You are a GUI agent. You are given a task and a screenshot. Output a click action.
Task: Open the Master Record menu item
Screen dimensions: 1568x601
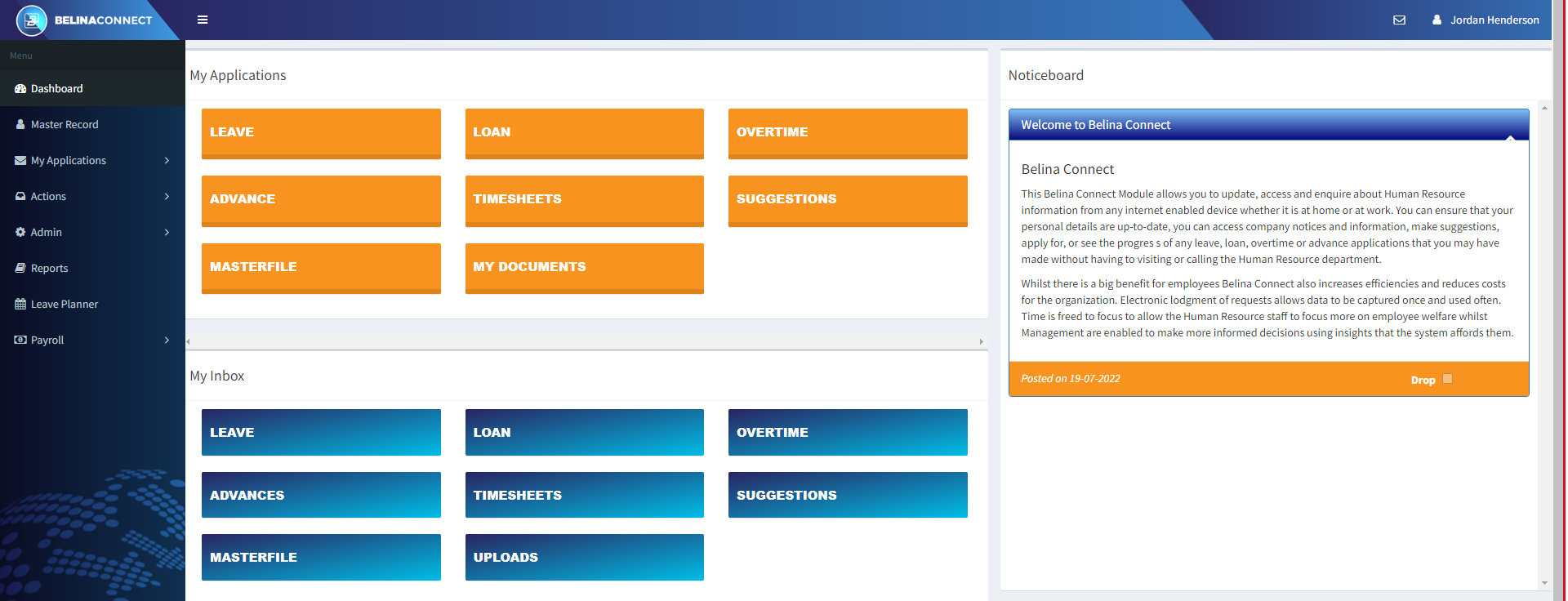92,124
